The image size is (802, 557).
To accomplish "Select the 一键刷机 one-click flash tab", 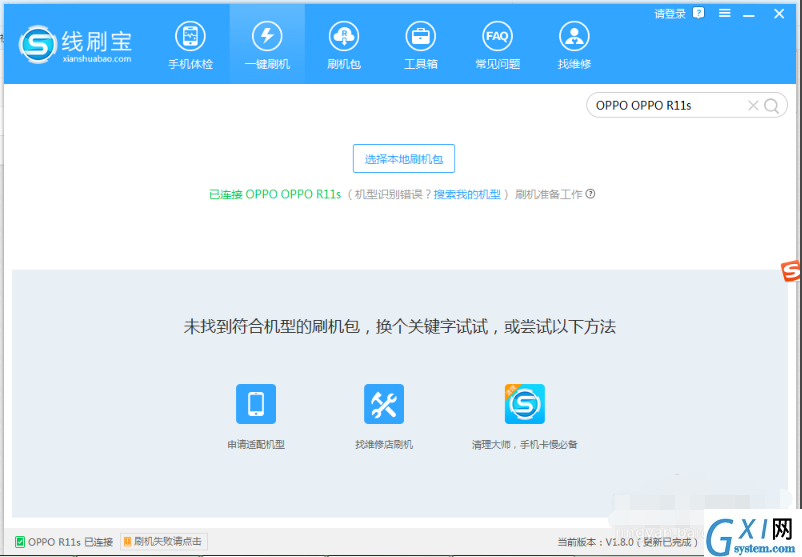I will click(x=267, y=45).
